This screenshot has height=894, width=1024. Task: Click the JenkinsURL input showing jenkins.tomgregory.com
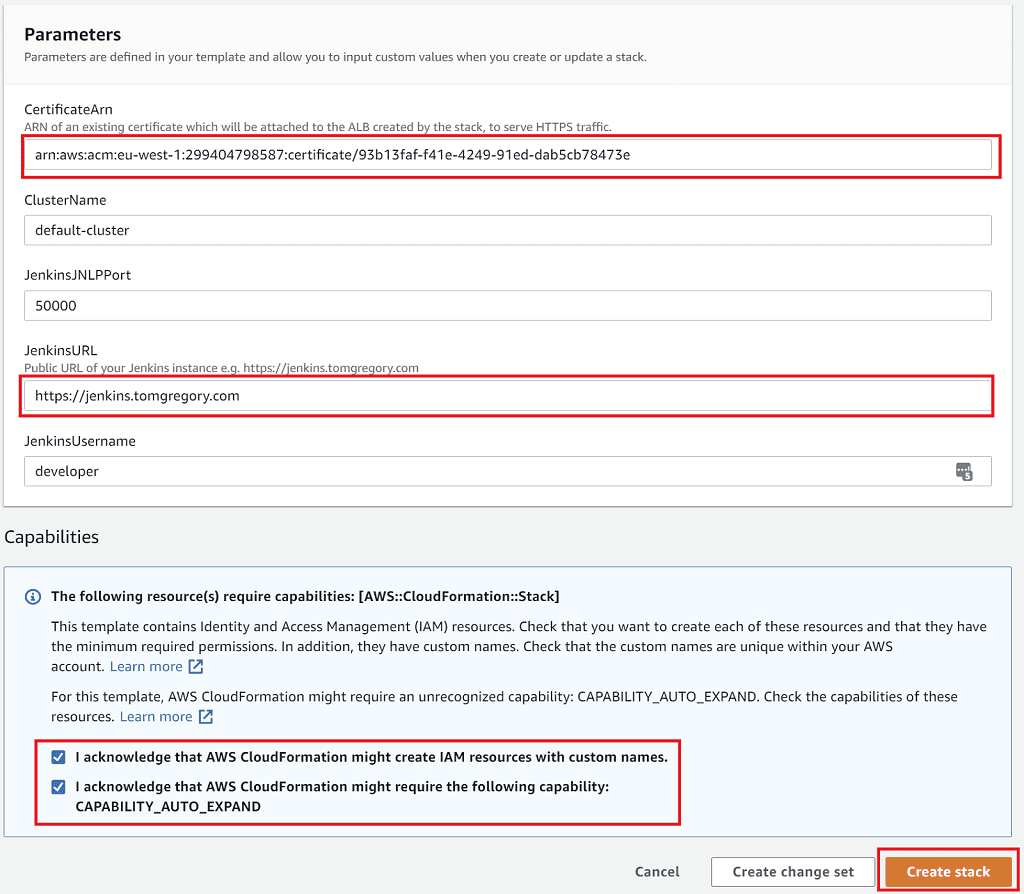400,396
